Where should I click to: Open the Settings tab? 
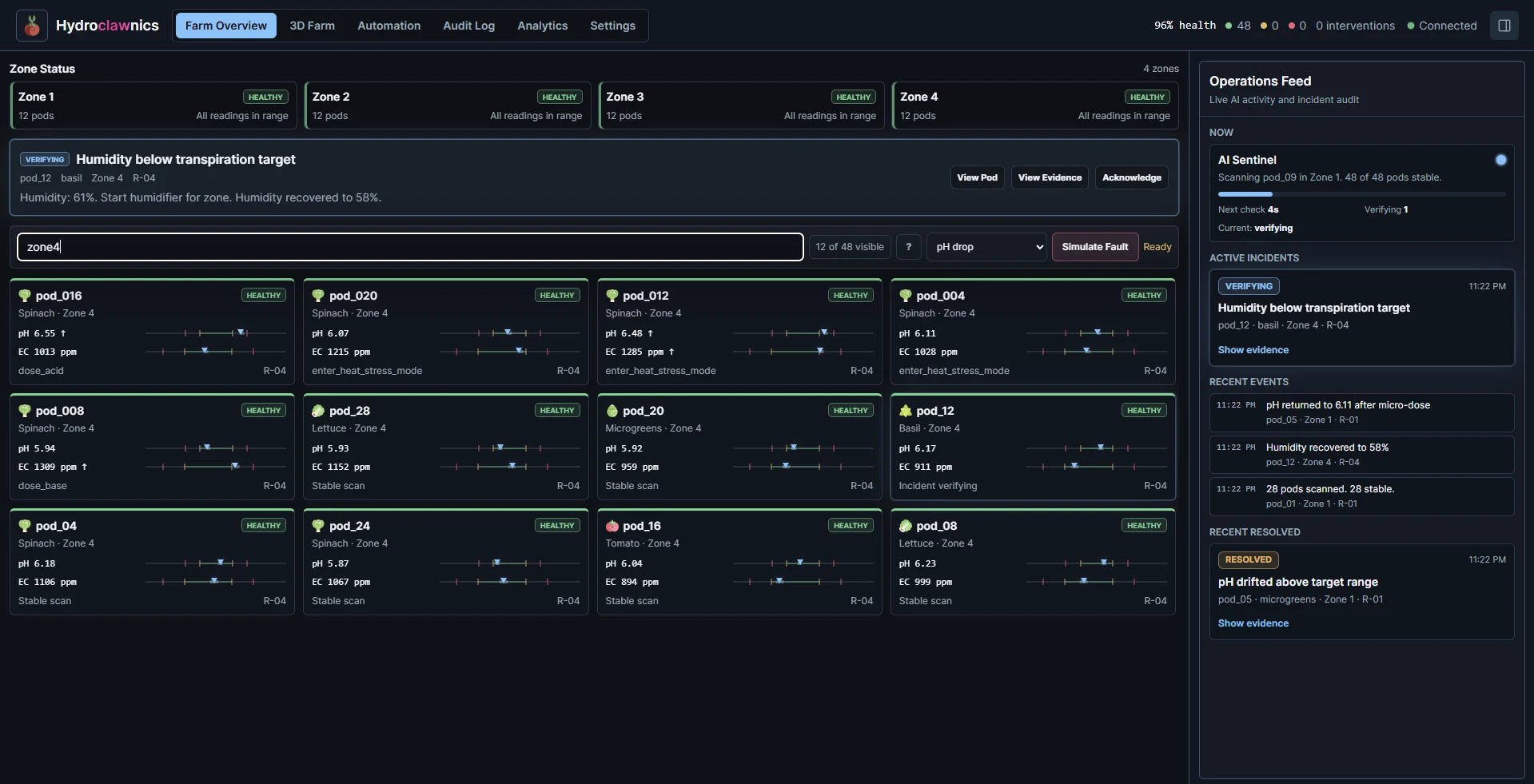point(612,26)
